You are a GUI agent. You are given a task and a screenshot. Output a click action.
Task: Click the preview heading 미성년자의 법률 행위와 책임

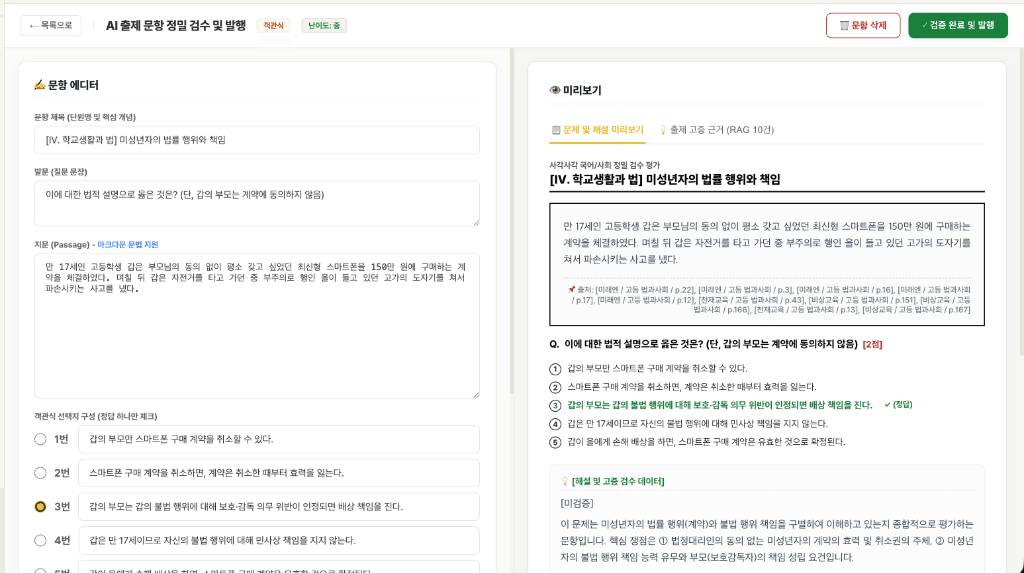(x=713, y=180)
